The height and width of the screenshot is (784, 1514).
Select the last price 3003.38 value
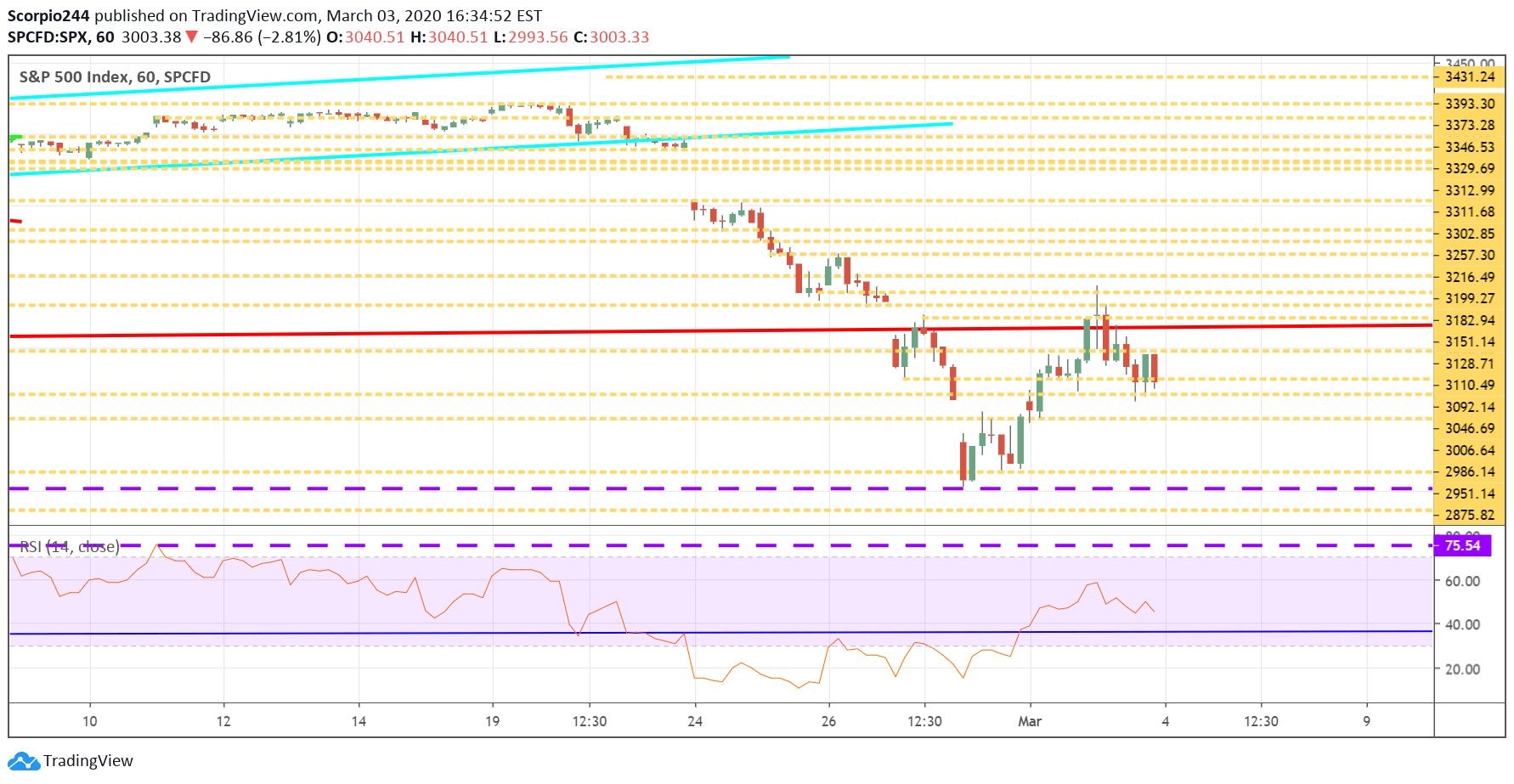(151, 37)
